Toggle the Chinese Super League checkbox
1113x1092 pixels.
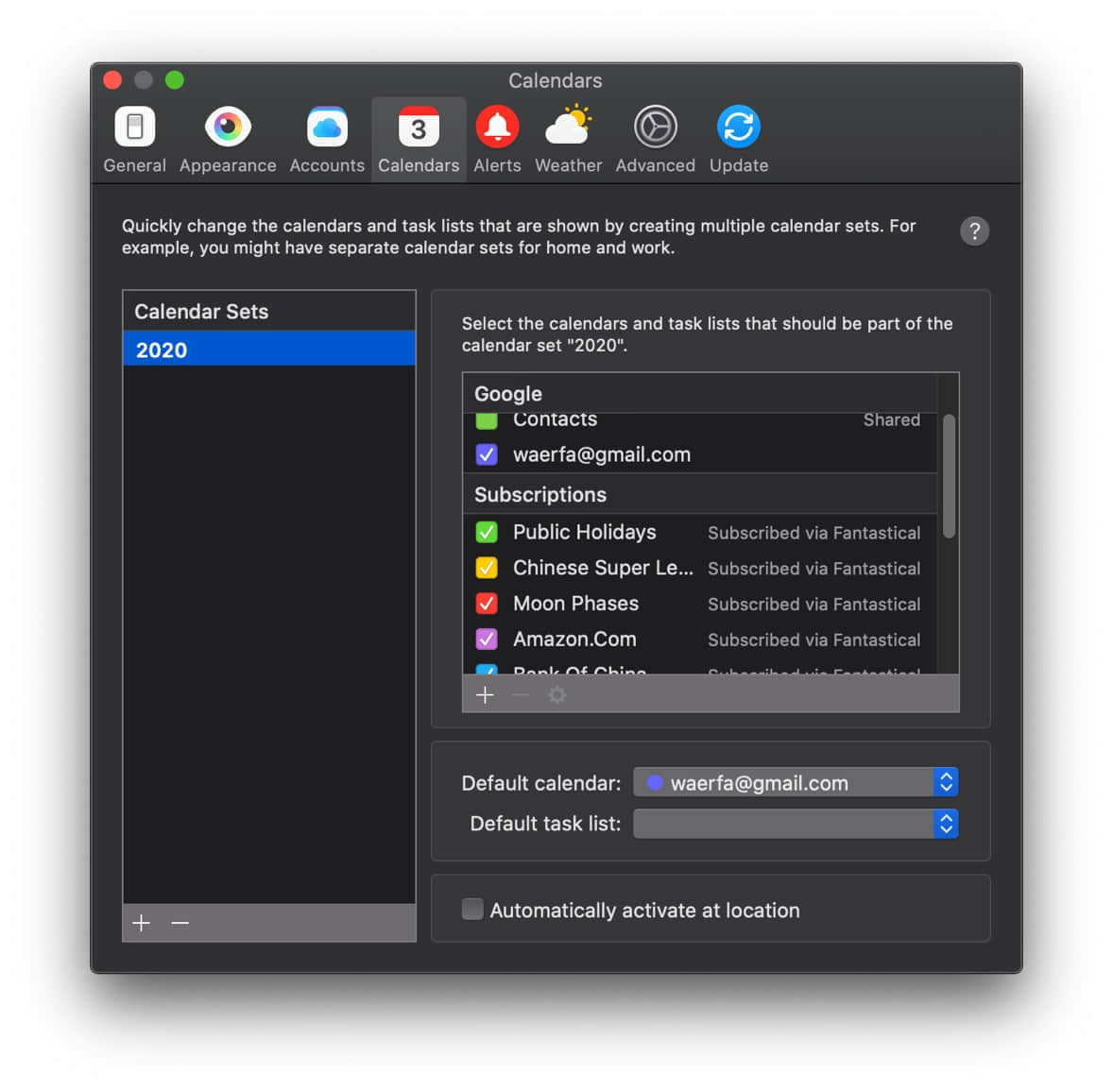tap(487, 567)
